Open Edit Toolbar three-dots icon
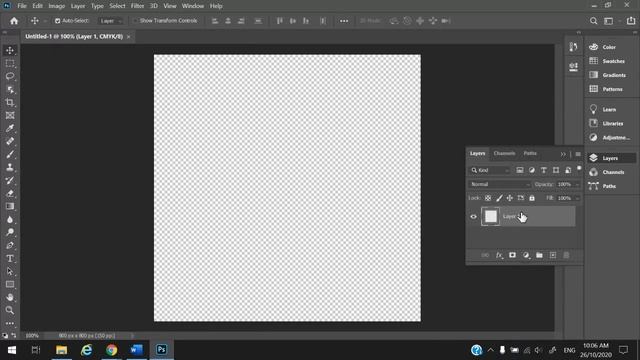640x360 pixels. (10, 323)
